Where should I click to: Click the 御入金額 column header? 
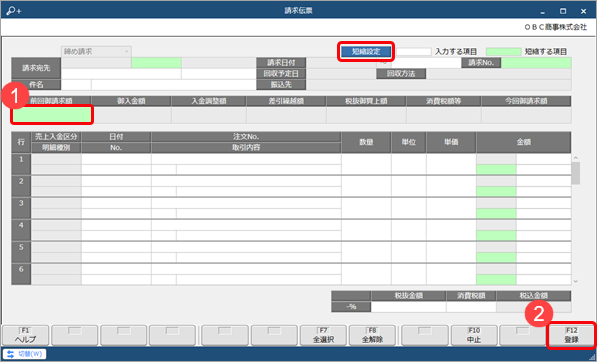[131, 101]
